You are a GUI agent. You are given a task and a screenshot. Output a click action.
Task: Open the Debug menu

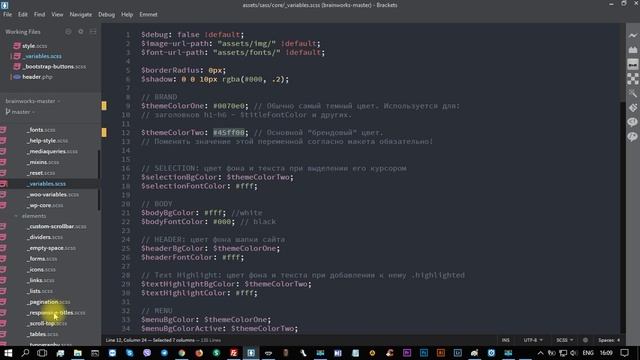(107, 14)
